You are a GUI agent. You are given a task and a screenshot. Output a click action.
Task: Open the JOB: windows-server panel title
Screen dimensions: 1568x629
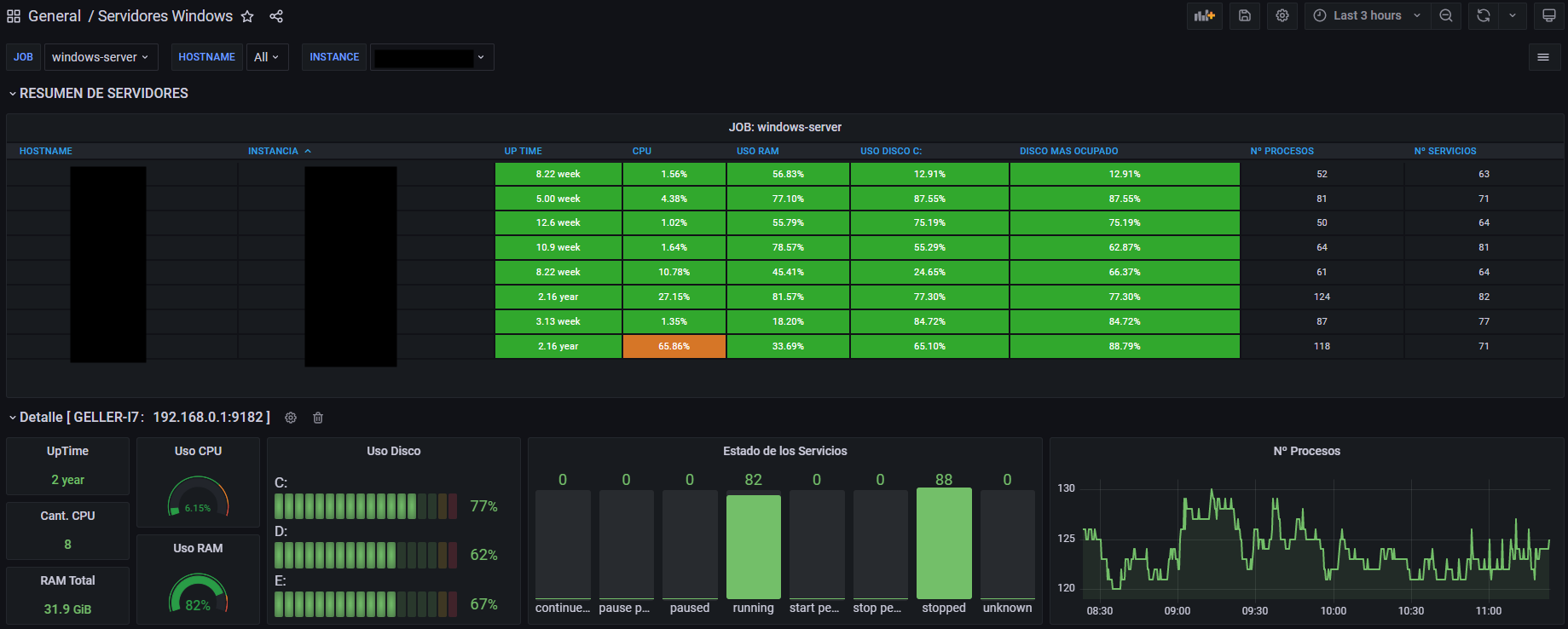[785, 127]
